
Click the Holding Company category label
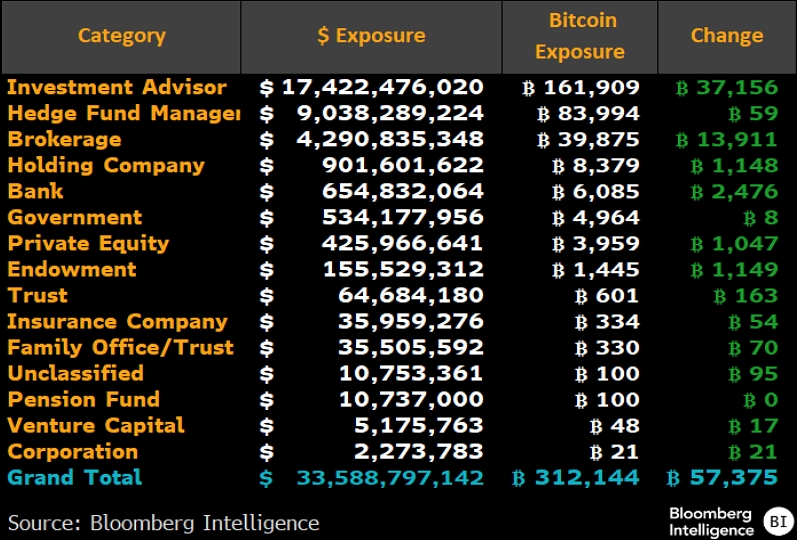coord(106,165)
